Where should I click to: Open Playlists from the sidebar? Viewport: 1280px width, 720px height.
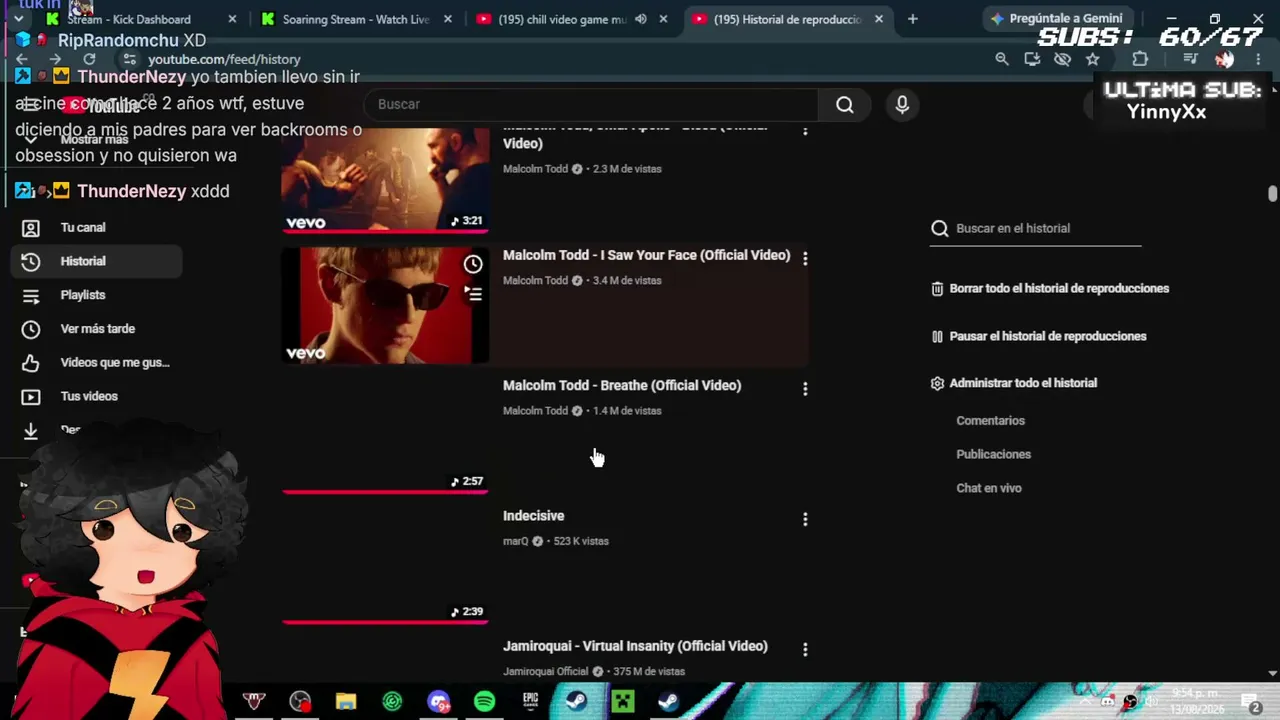pos(97,295)
